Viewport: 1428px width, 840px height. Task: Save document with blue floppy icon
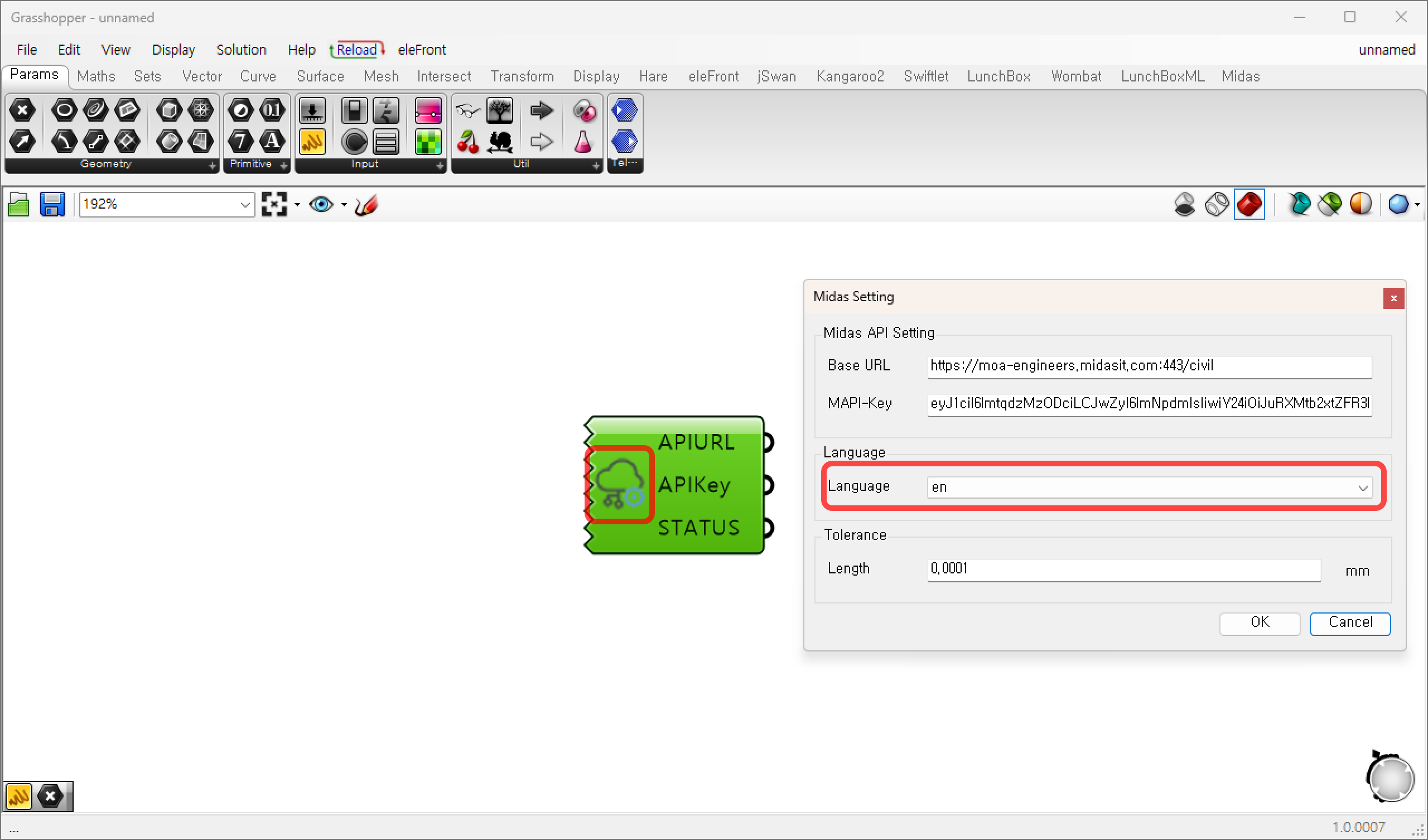(52, 204)
